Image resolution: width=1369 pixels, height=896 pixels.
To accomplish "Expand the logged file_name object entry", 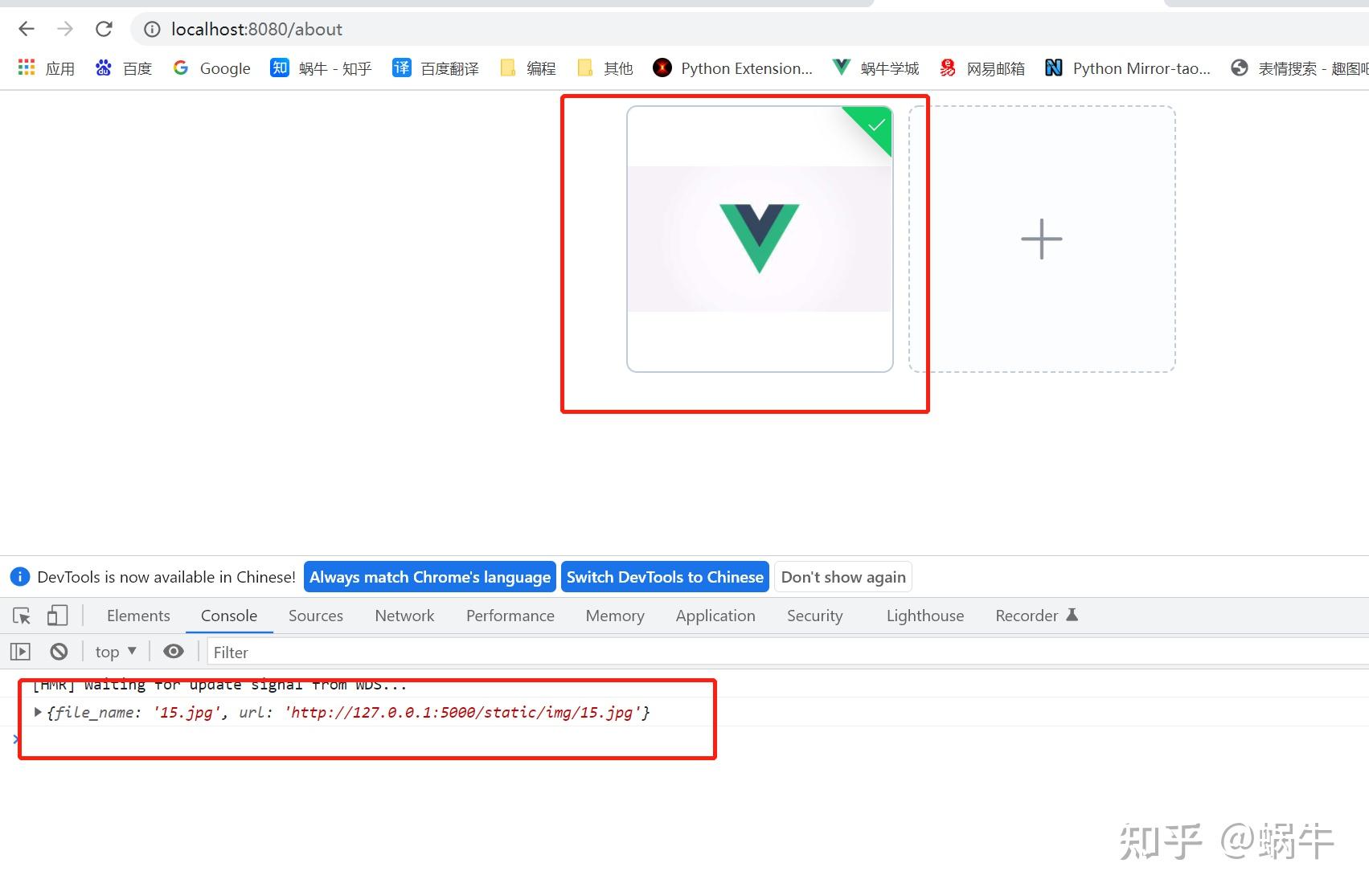I will (37, 712).
